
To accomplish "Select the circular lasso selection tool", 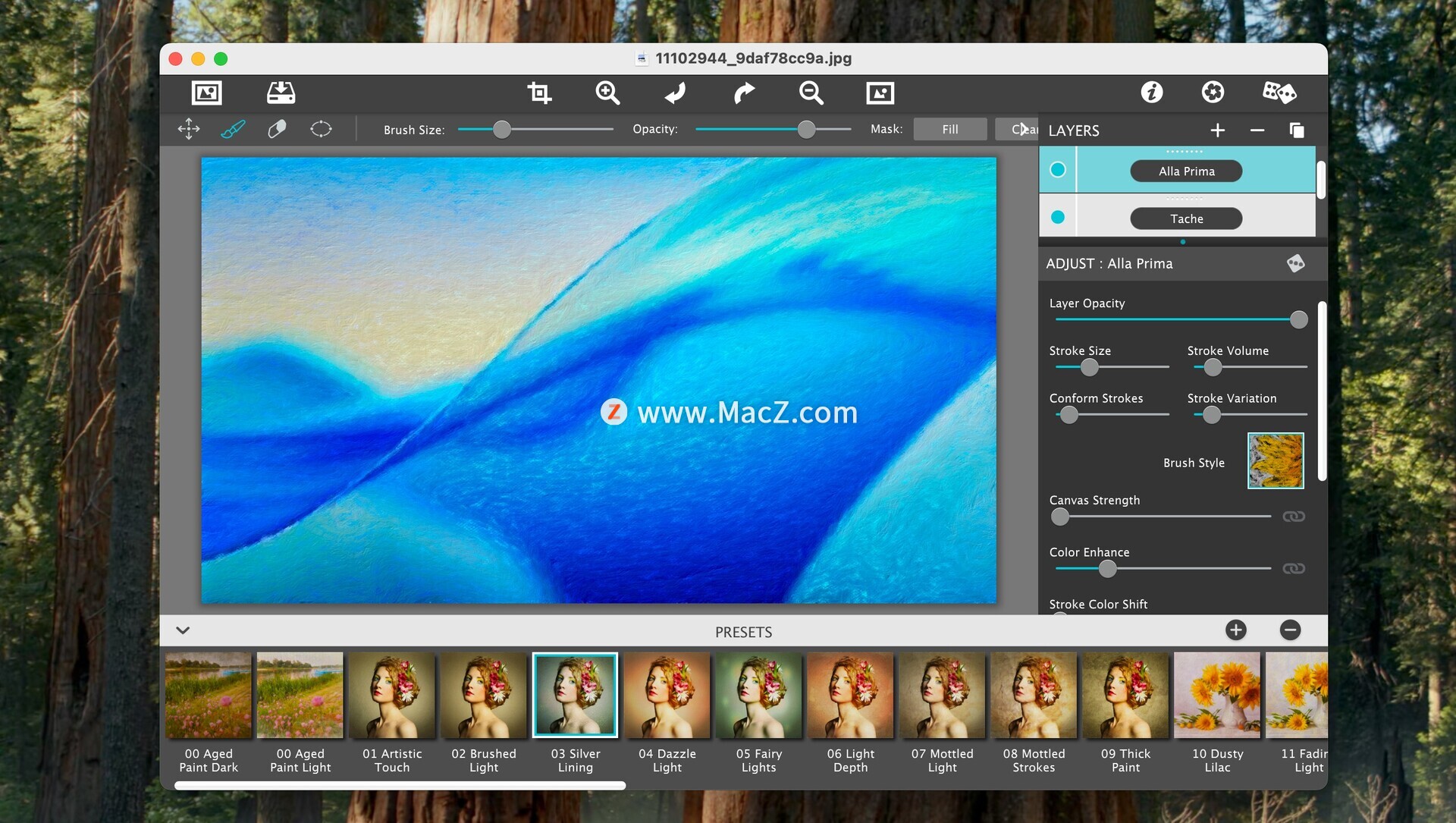I will 321,129.
